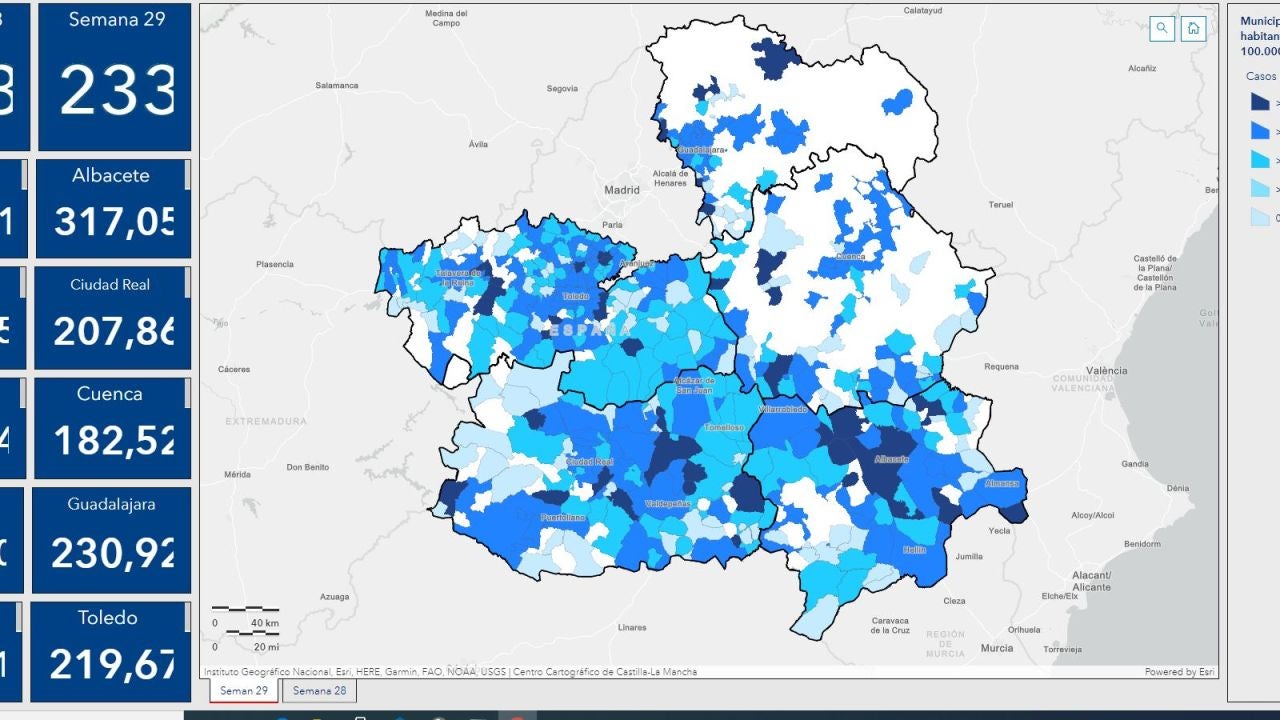Click the Ciudad Real indicator card

pyautogui.click(x=111, y=316)
